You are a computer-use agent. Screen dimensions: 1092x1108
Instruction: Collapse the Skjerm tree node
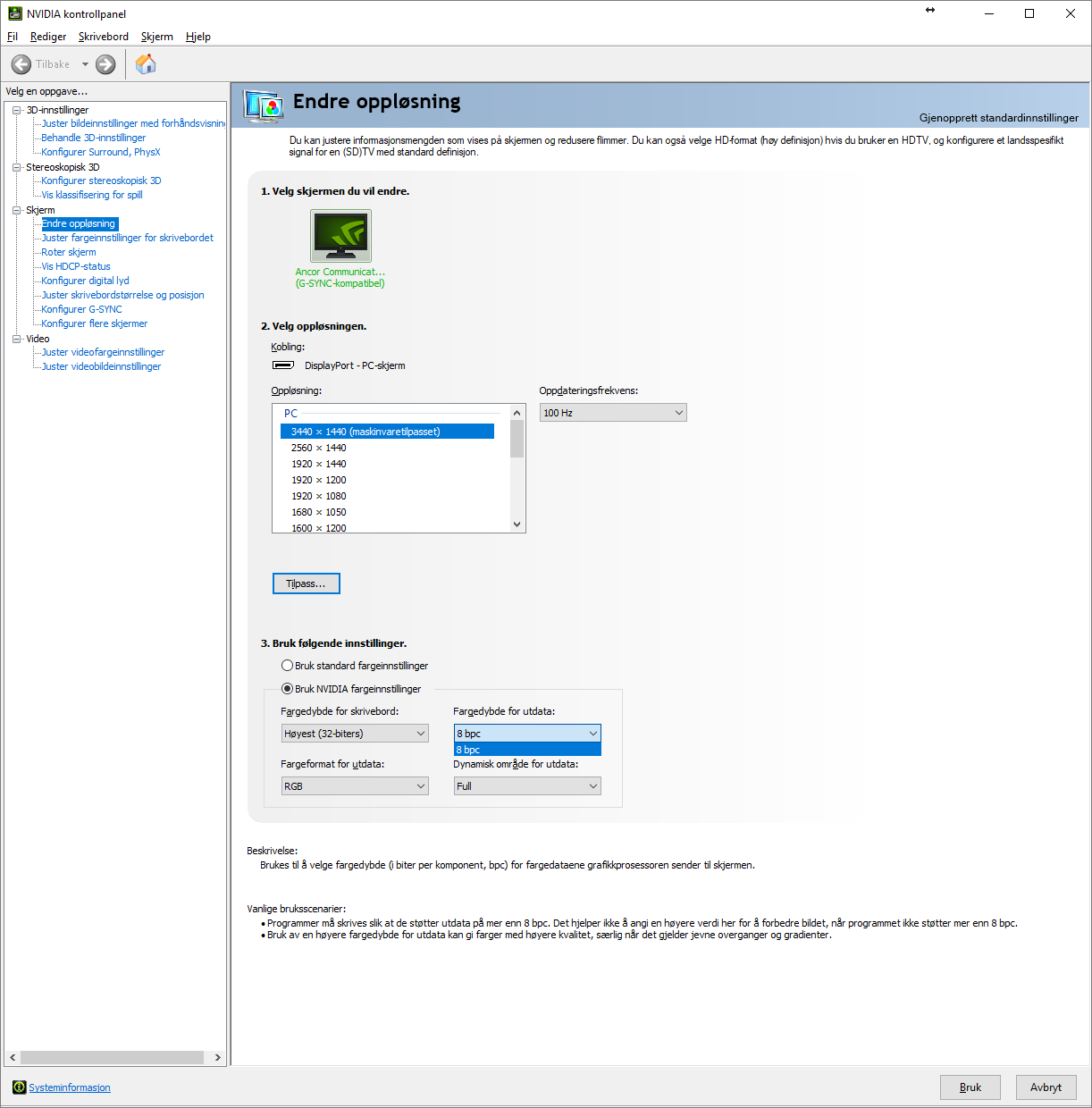pyautogui.click(x=16, y=210)
